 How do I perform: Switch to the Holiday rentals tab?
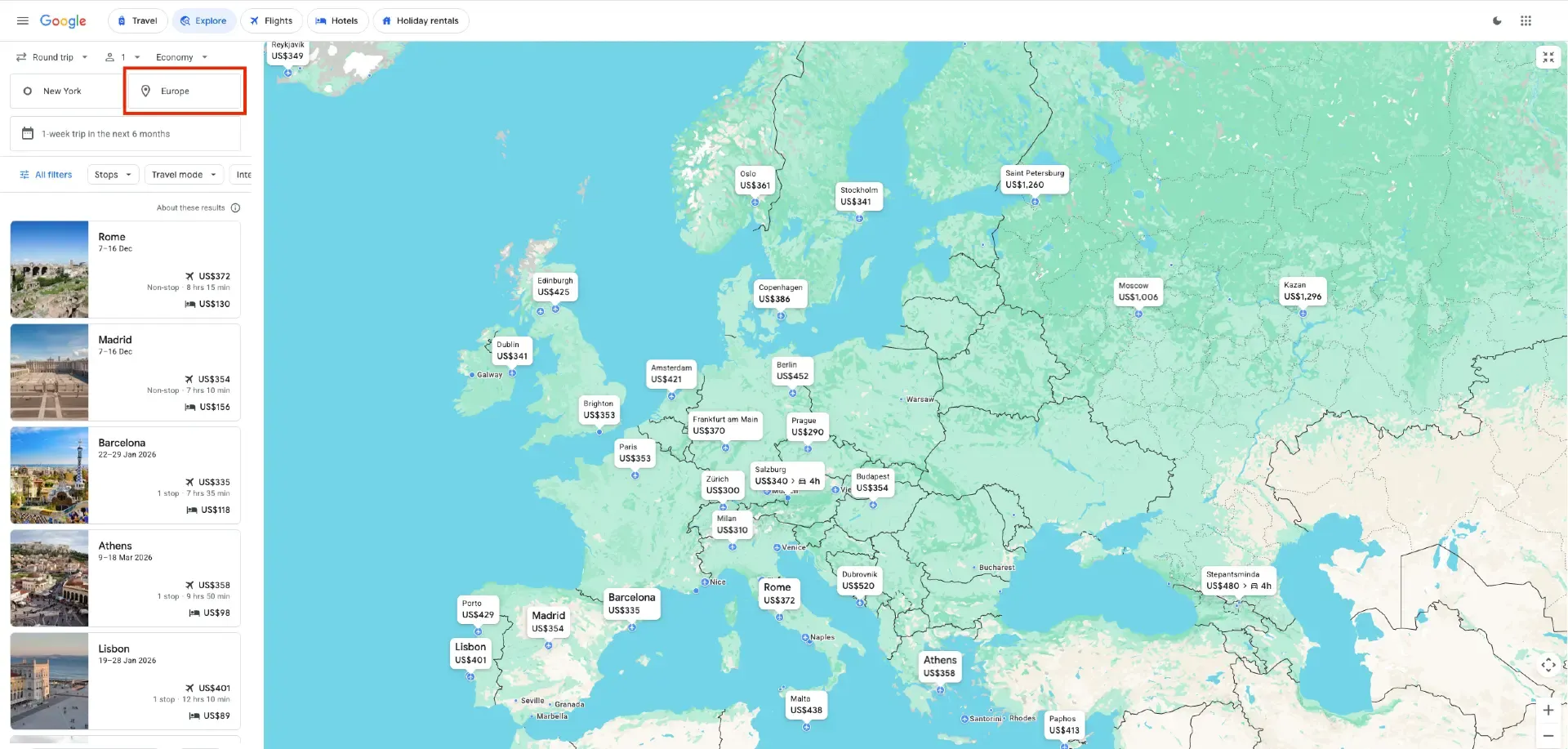click(421, 20)
